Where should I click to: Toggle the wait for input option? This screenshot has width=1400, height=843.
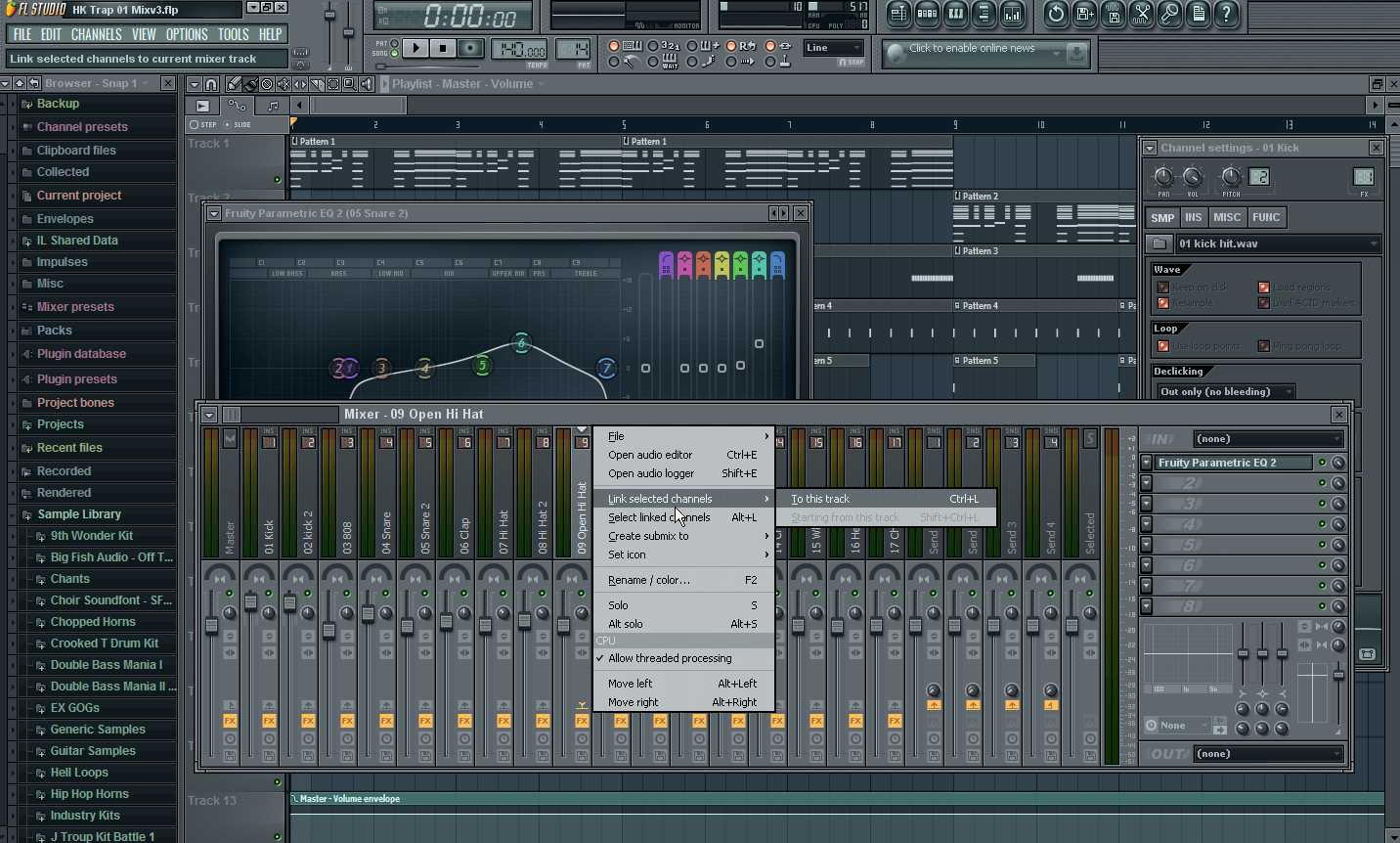tap(663, 62)
